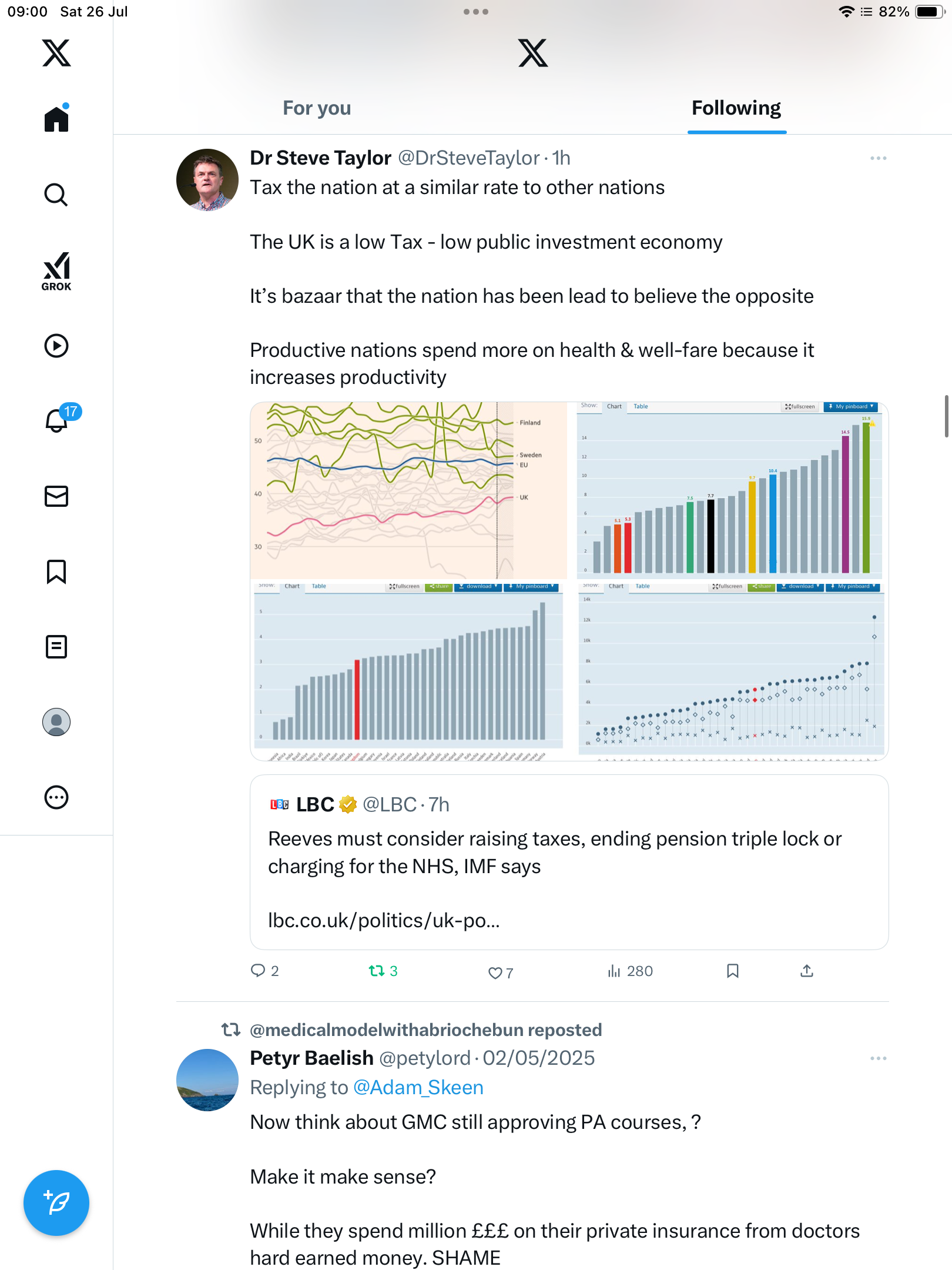This screenshot has height=1270, width=952.
Task: Open Search from the sidebar
Action: point(56,195)
